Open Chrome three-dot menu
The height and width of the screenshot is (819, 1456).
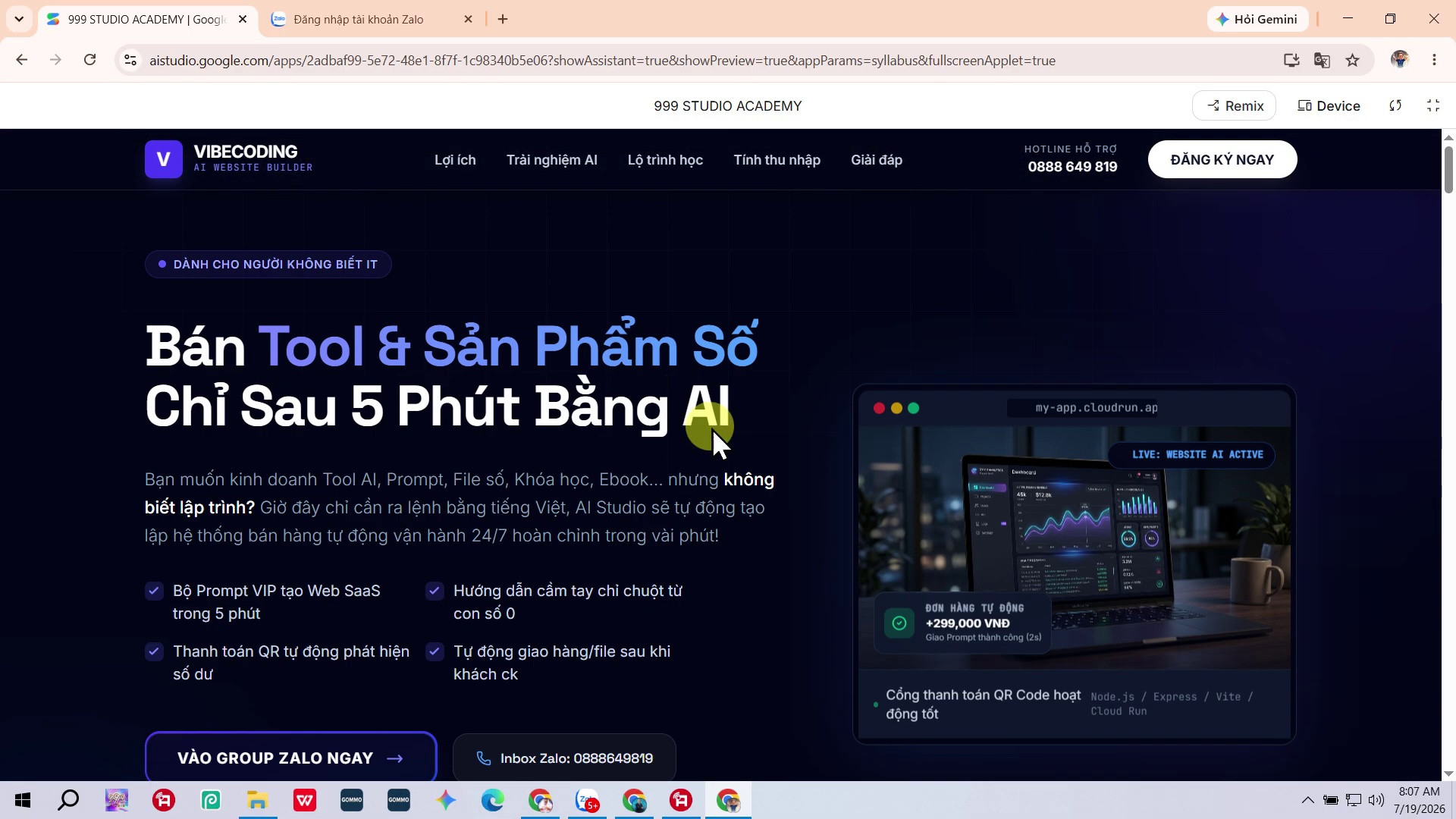tap(1434, 60)
